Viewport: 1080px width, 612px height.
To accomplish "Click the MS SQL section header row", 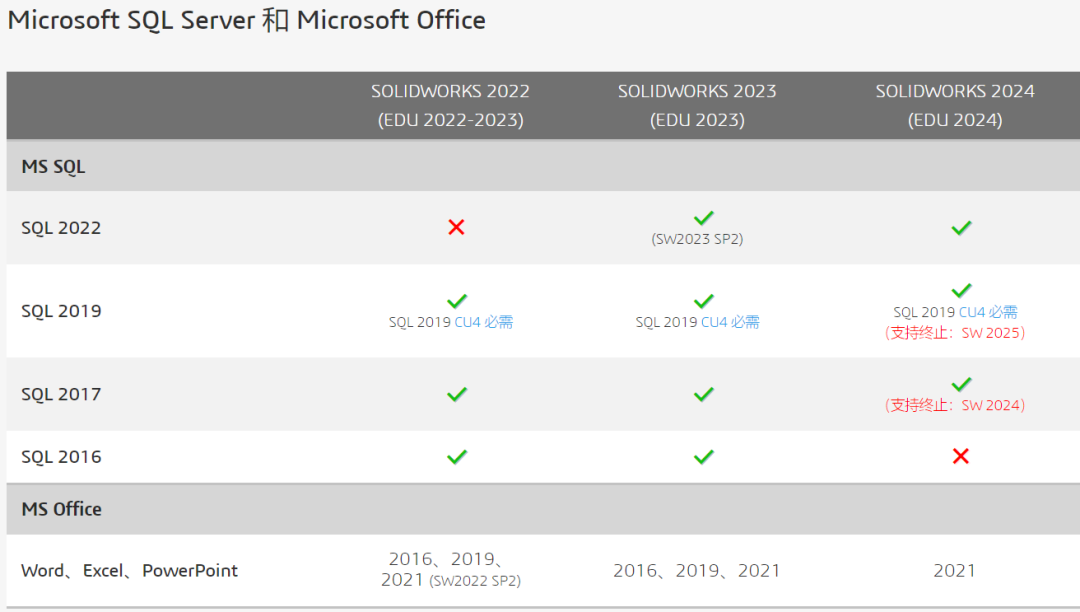I will (543, 166).
